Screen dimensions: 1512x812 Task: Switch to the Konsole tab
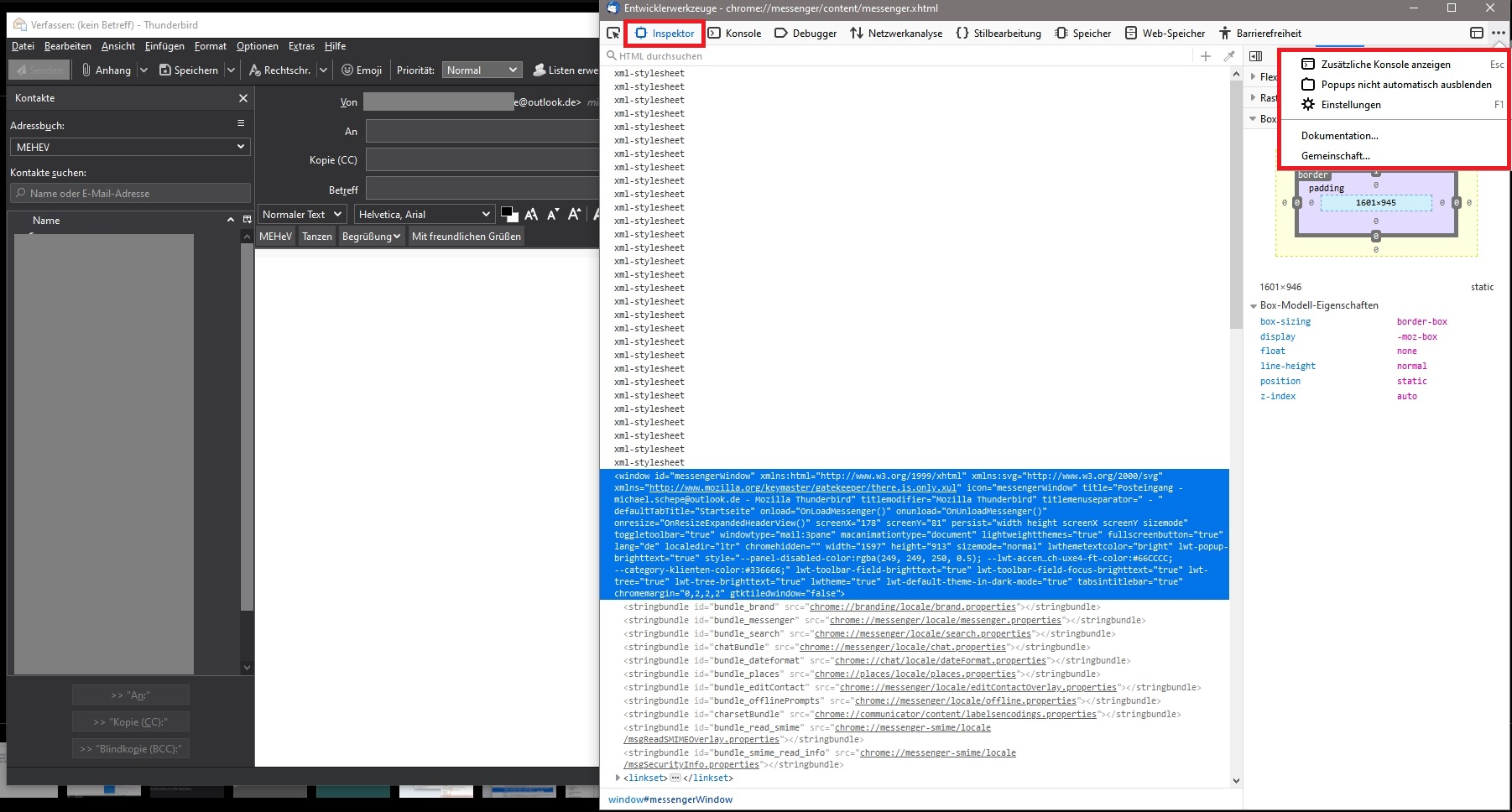click(734, 34)
